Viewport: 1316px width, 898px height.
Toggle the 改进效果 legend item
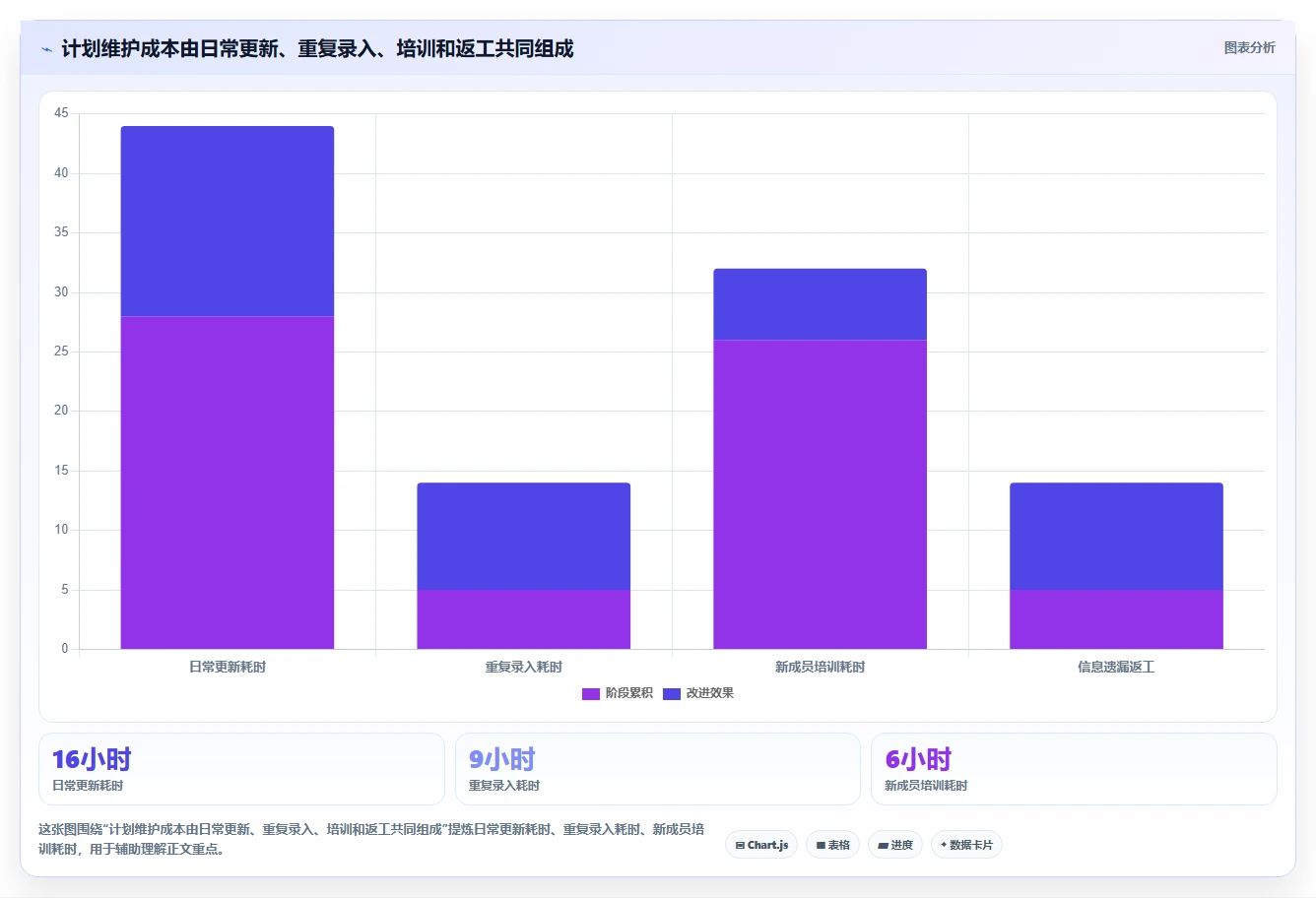(x=698, y=693)
